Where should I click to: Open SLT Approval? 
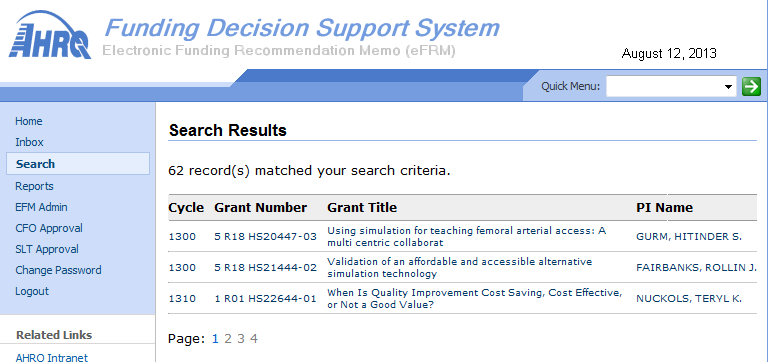[47, 249]
